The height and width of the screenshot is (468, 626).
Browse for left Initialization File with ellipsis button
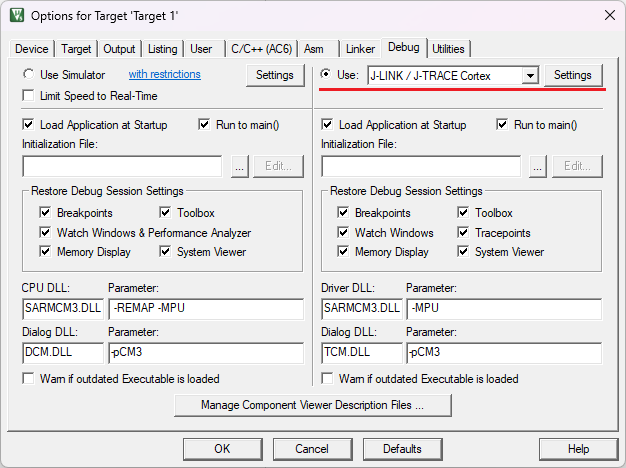239,167
